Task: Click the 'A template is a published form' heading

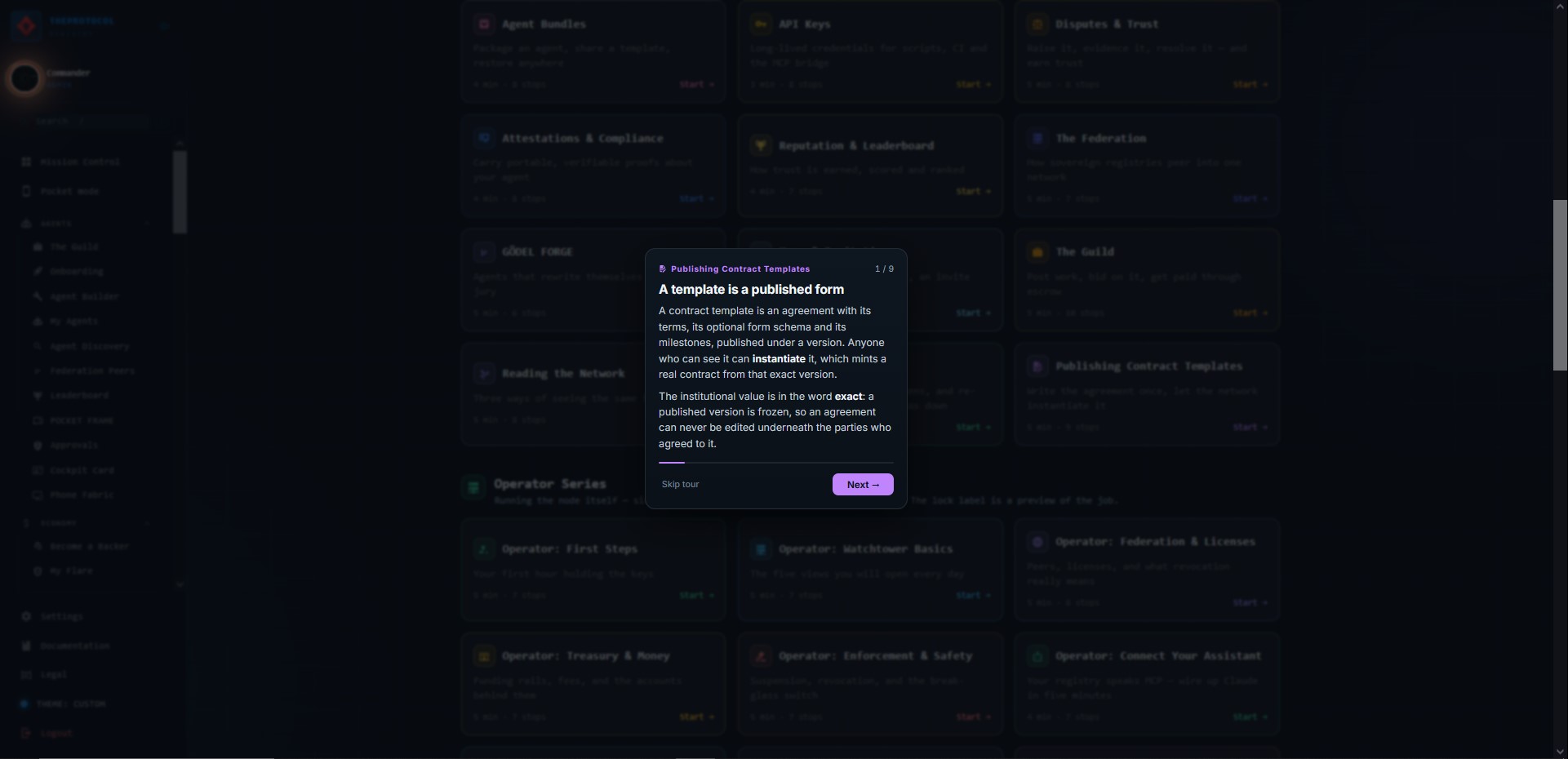Action: pyautogui.click(x=751, y=290)
